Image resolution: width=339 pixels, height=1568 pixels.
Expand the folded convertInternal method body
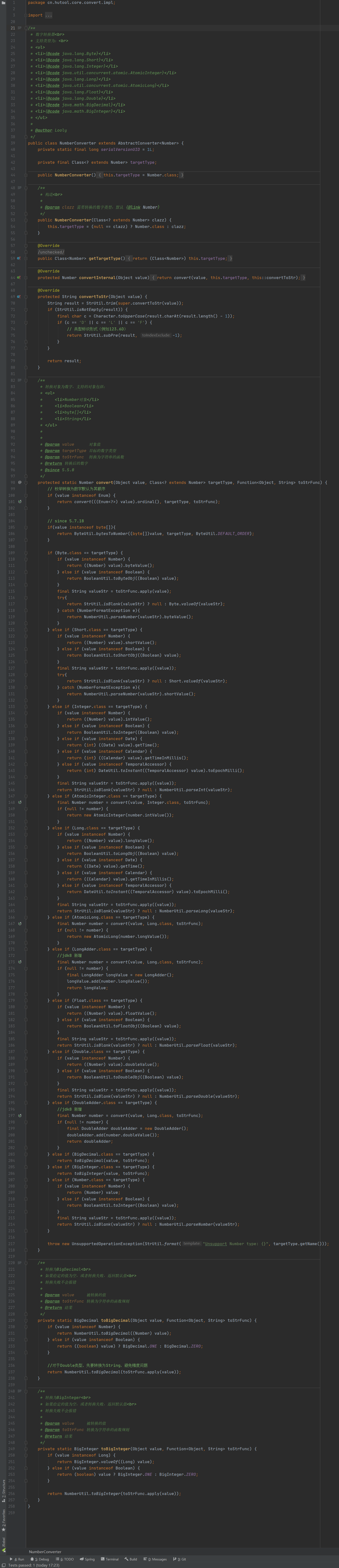click(x=26, y=278)
